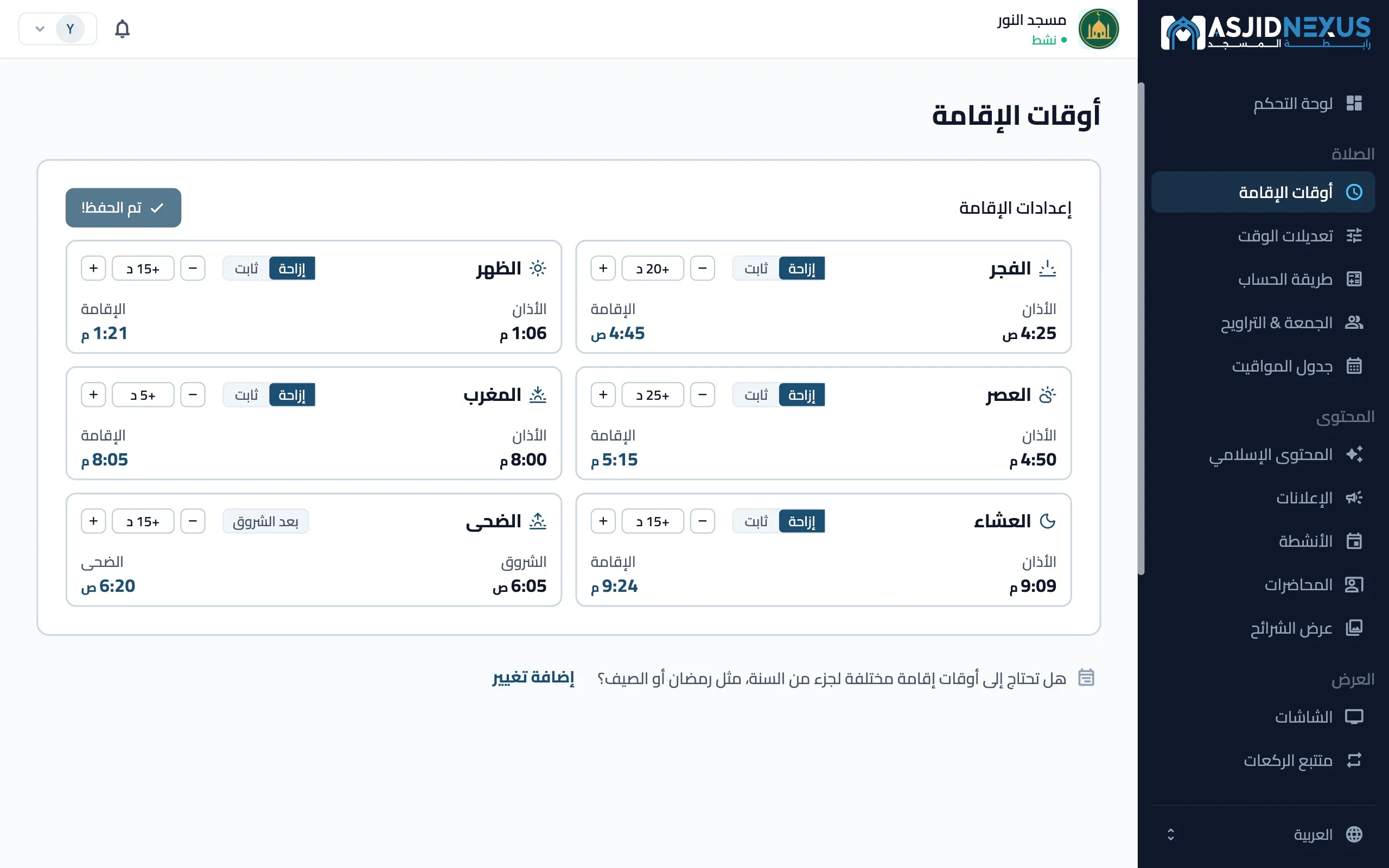Switch الظهر to ثابت mode
The width and height of the screenshot is (1389, 868).
(246, 269)
